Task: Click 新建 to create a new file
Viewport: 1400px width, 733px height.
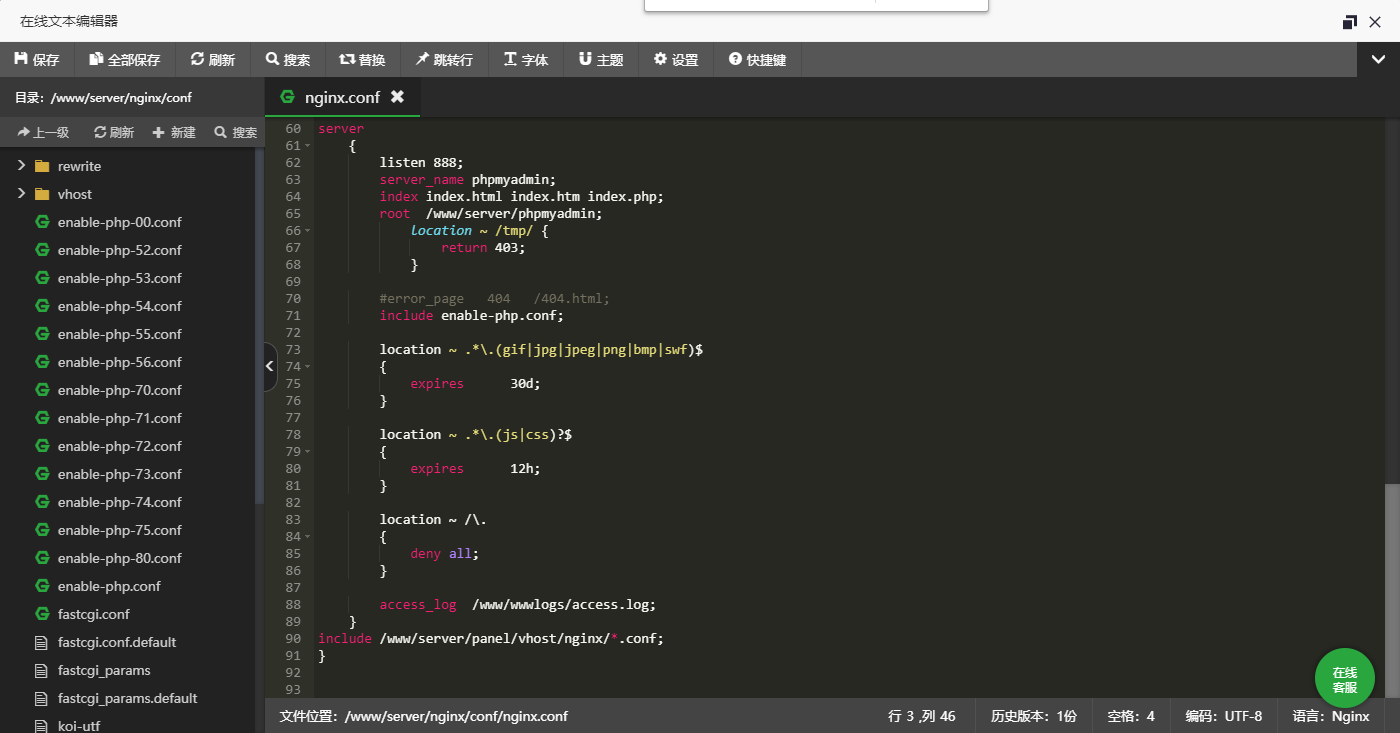Action: click(x=174, y=132)
